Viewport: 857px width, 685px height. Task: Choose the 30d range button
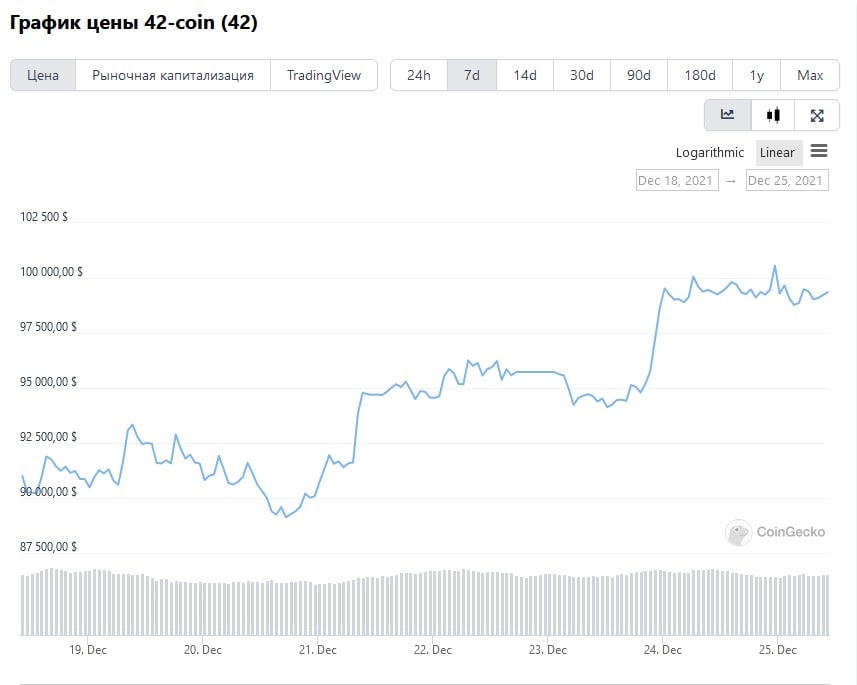582,75
